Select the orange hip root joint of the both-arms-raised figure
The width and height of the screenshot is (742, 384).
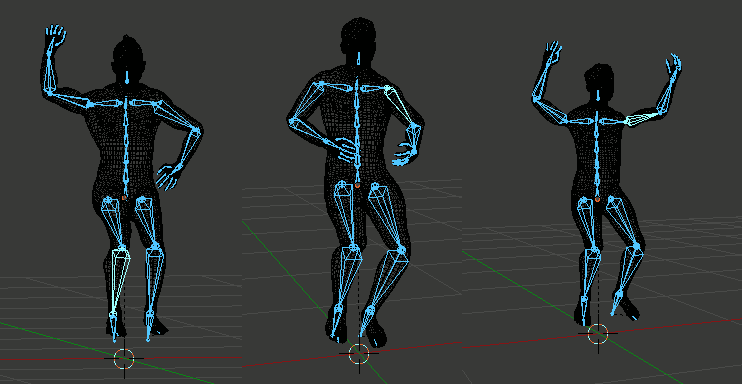point(598,199)
